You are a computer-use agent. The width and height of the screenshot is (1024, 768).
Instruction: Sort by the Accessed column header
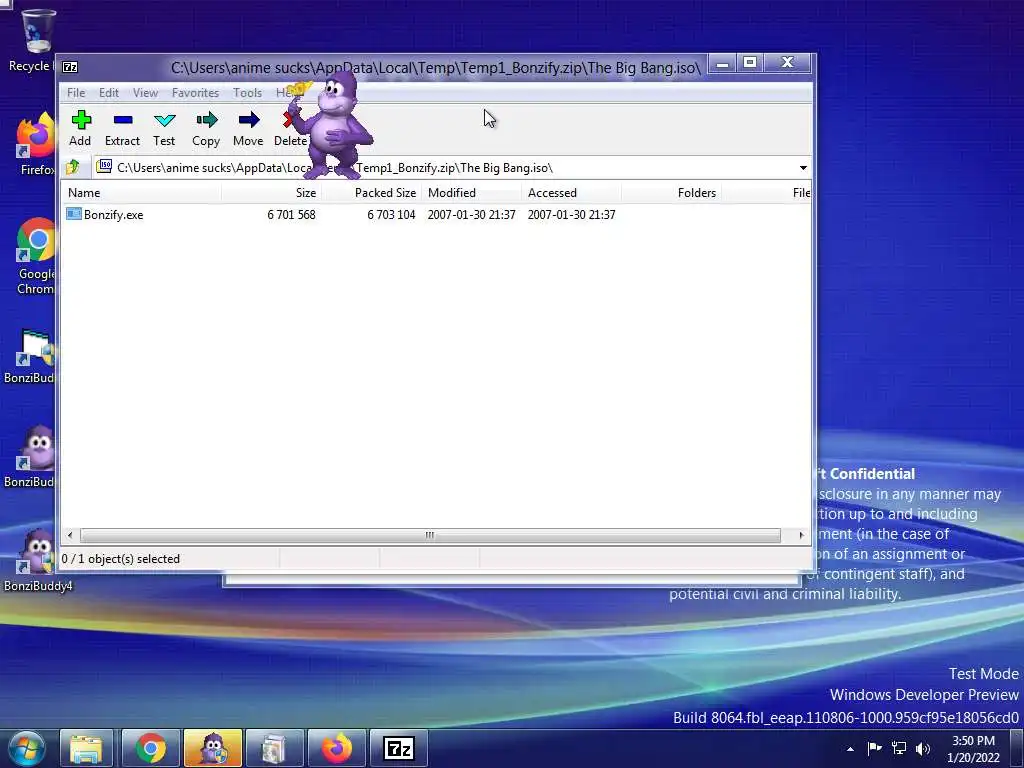tap(571, 193)
